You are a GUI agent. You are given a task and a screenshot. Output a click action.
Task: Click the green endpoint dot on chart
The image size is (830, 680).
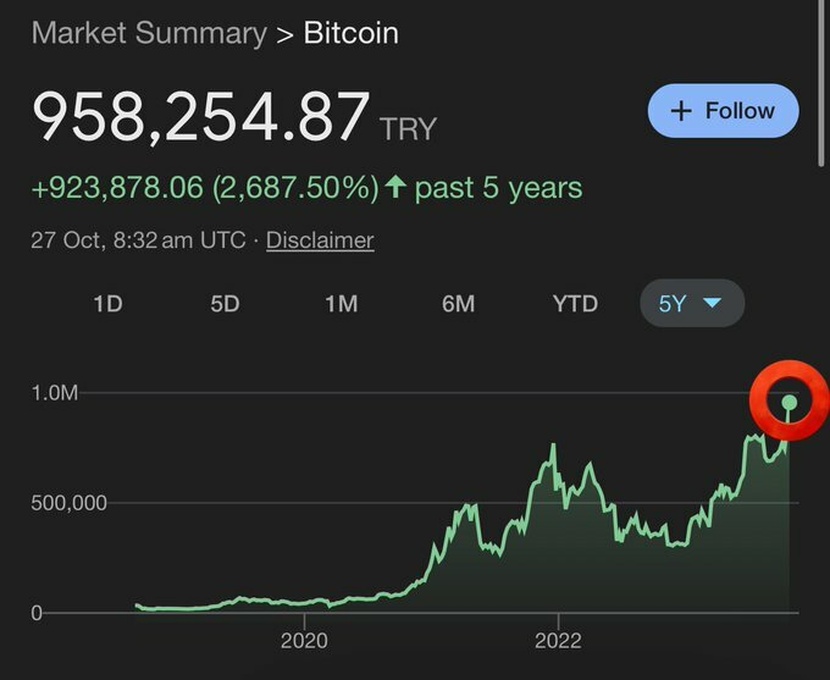click(790, 403)
